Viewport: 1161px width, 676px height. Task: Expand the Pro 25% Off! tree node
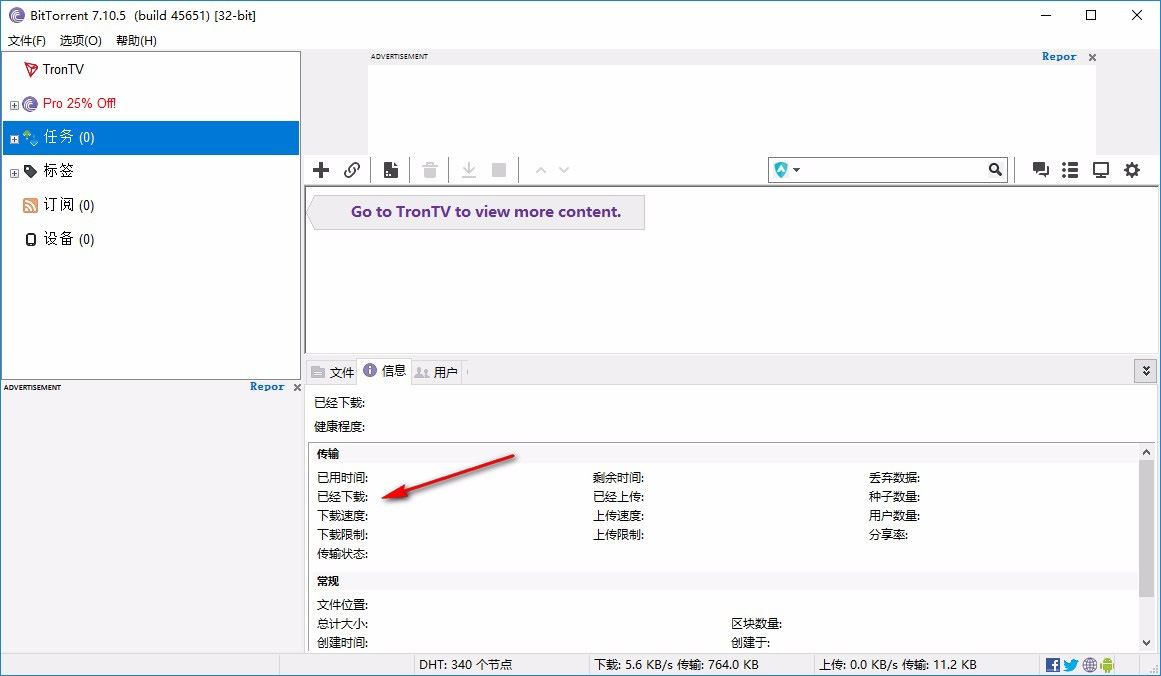(14, 105)
